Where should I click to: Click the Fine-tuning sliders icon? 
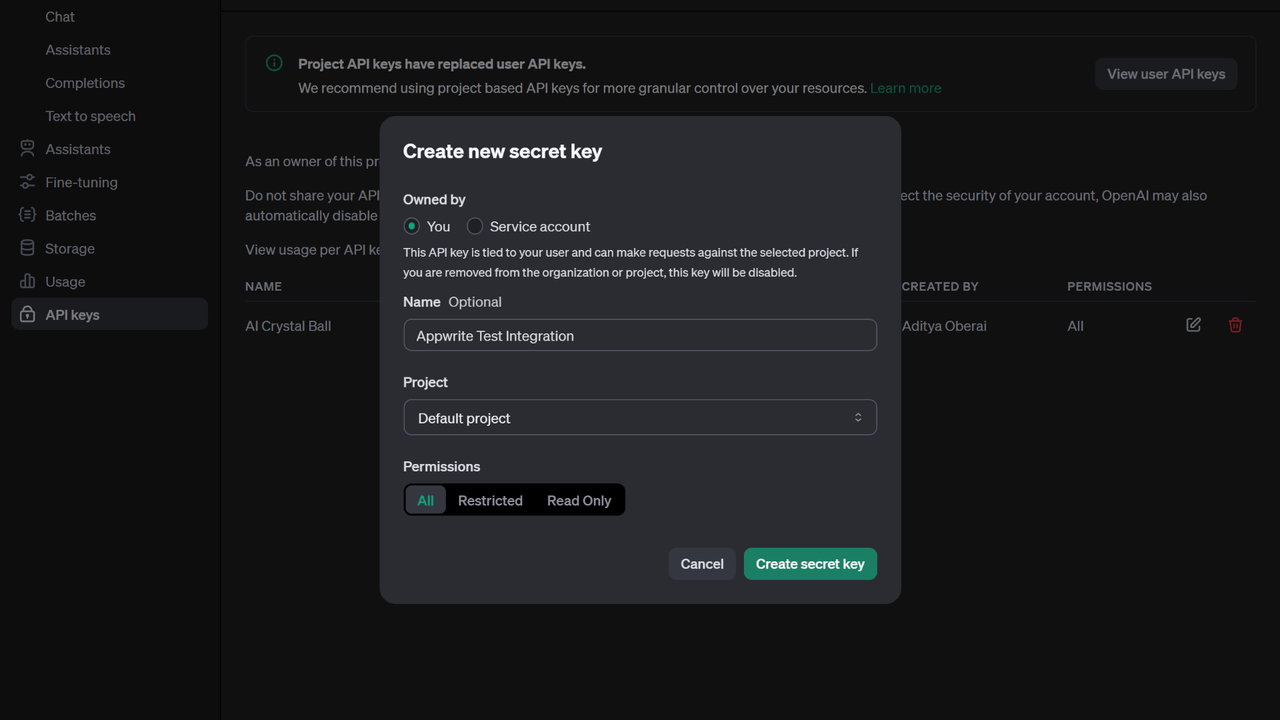(27, 182)
